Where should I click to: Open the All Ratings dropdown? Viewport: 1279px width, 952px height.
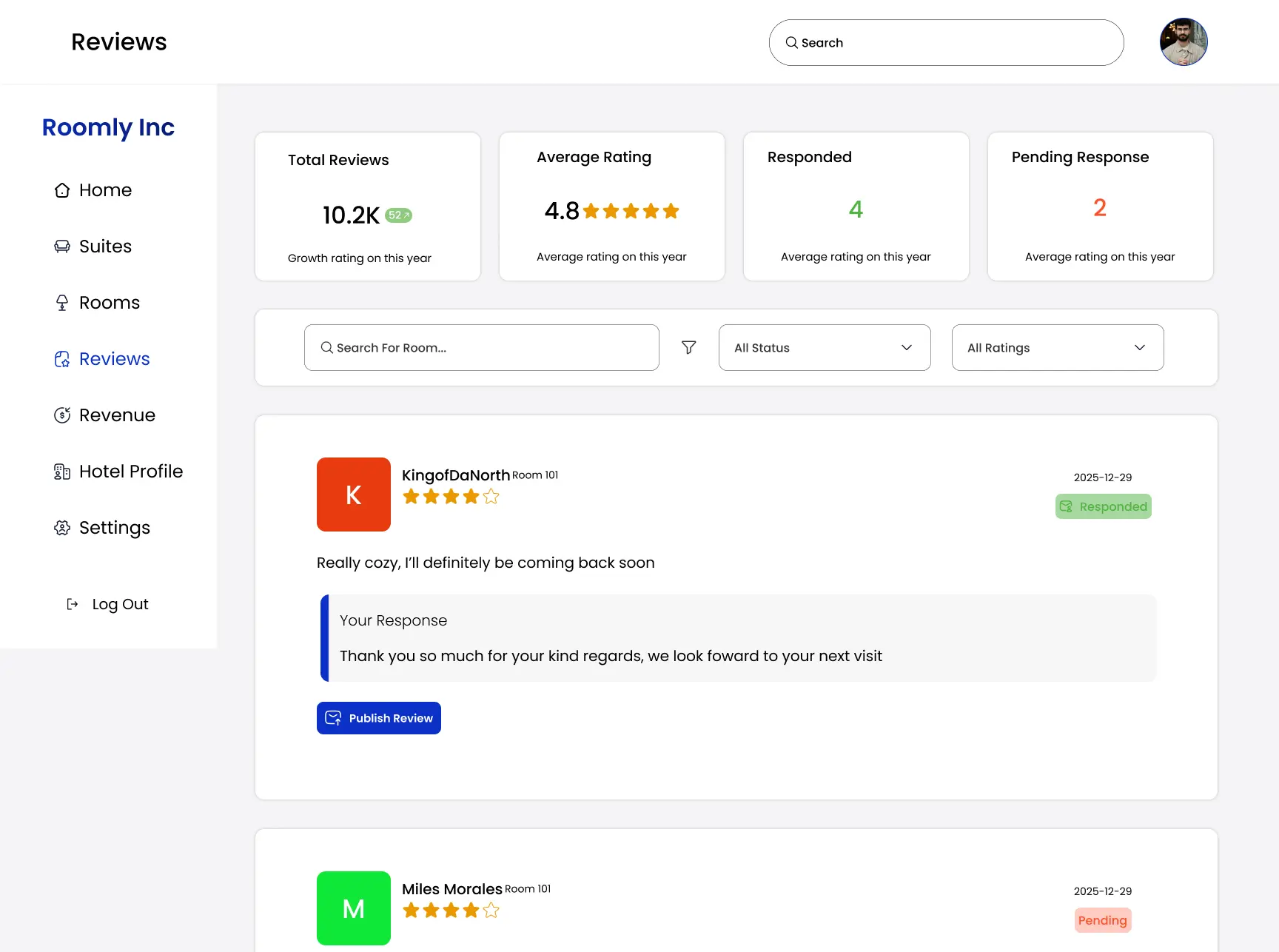pyautogui.click(x=1058, y=347)
